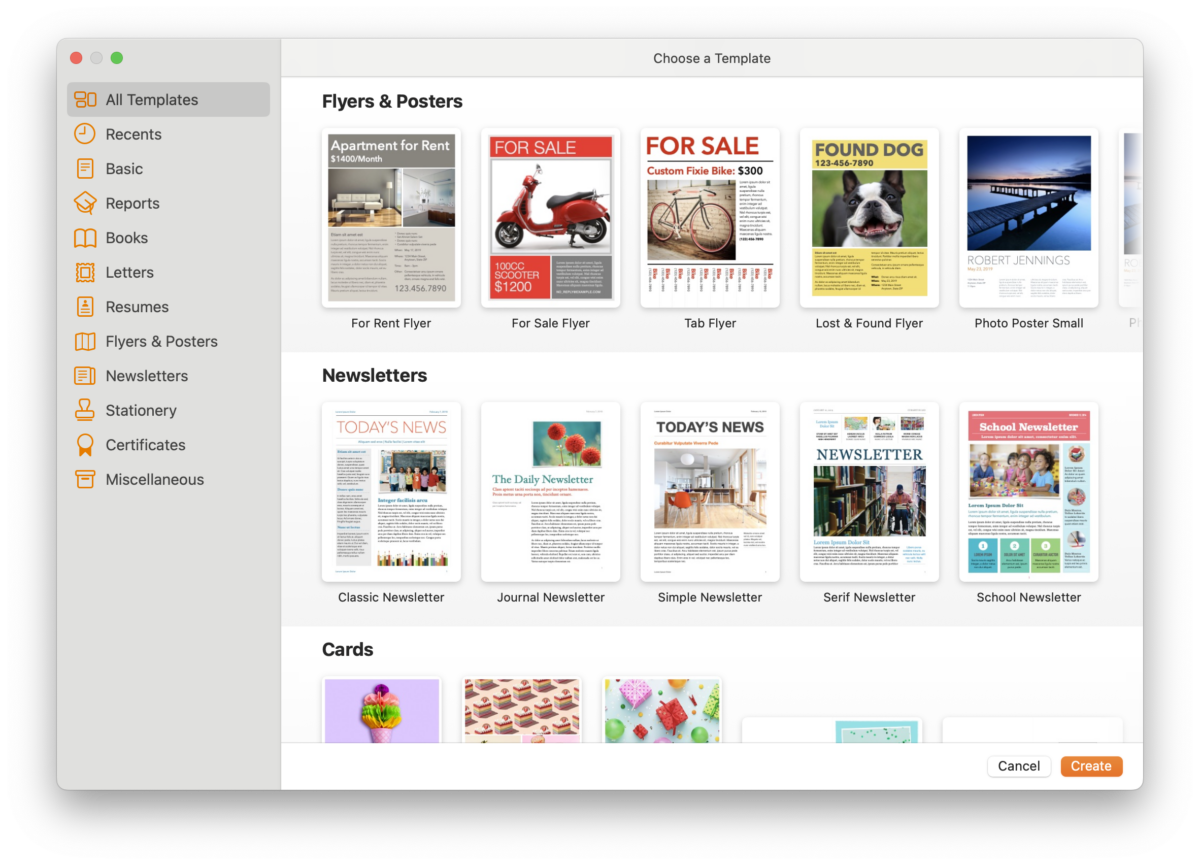Open the Newsletters sidebar category
1200x865 pixels.
[x=147, y=375]
